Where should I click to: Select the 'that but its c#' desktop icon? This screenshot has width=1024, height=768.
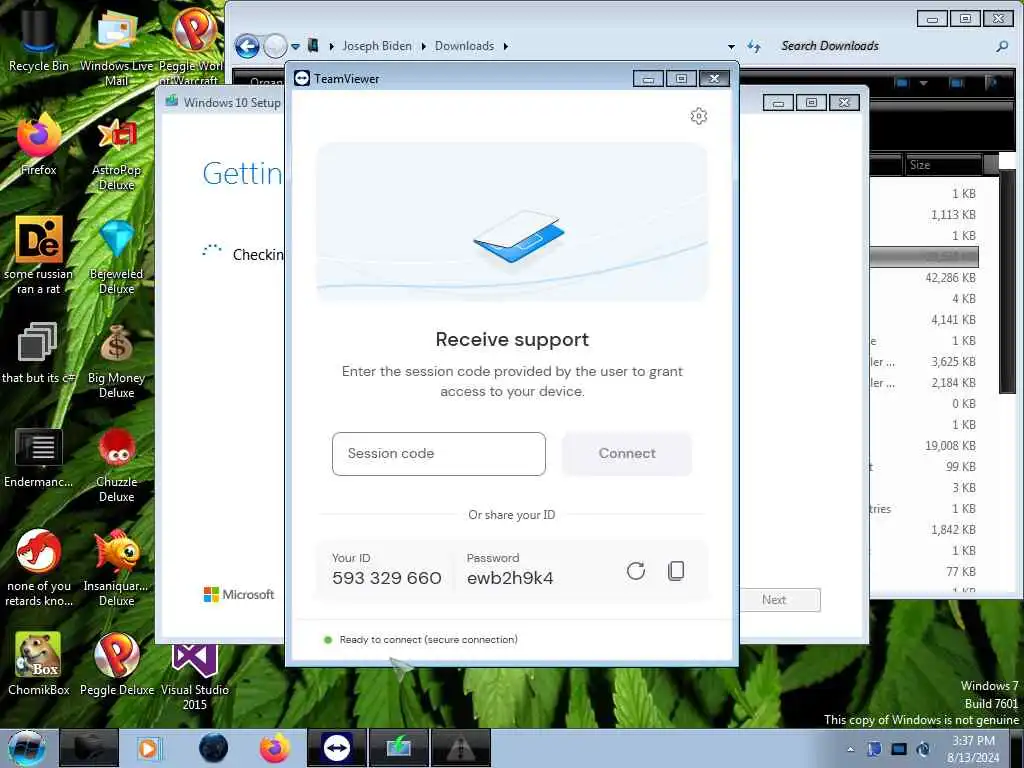pos(38,353)
